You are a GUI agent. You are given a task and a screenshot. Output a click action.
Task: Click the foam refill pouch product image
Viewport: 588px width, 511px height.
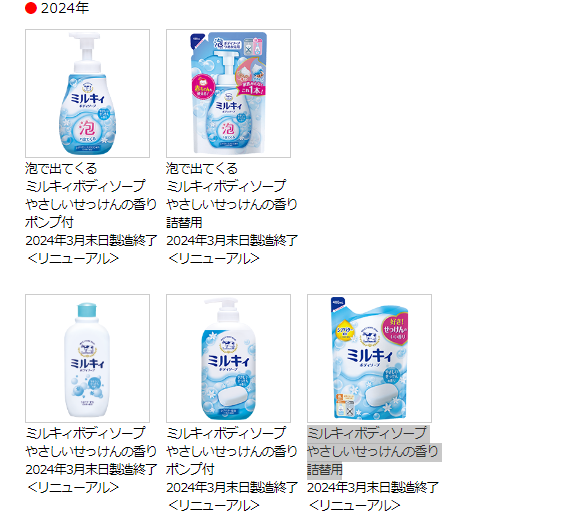point(228,93)
